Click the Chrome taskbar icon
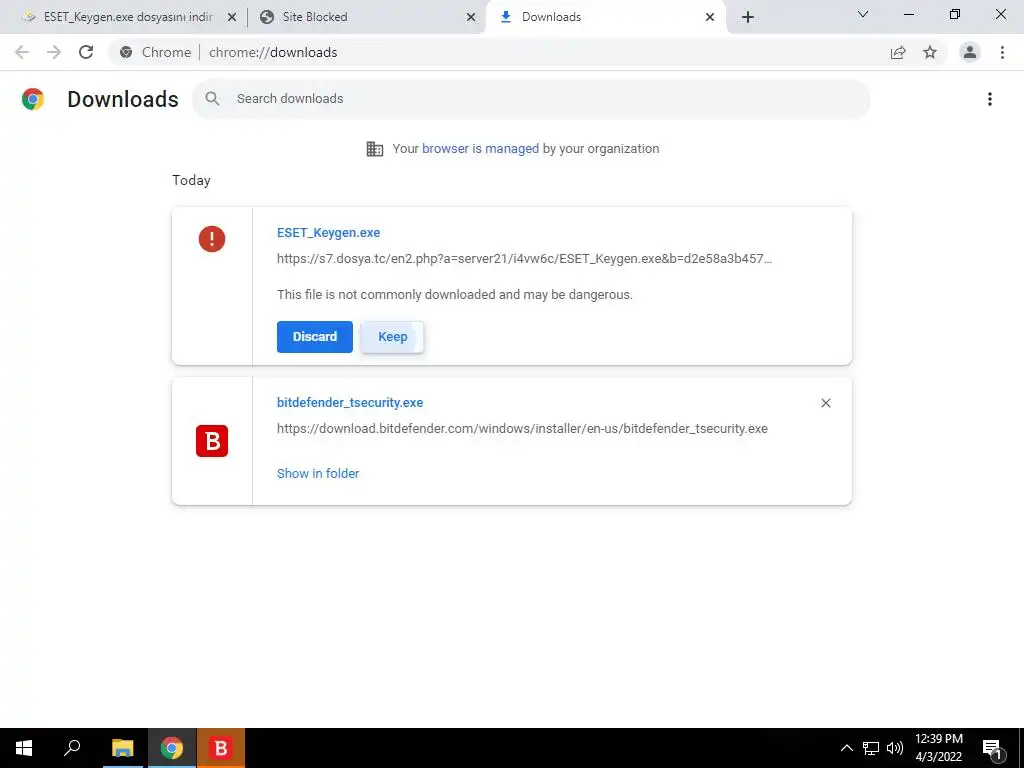 pos(172,748)
